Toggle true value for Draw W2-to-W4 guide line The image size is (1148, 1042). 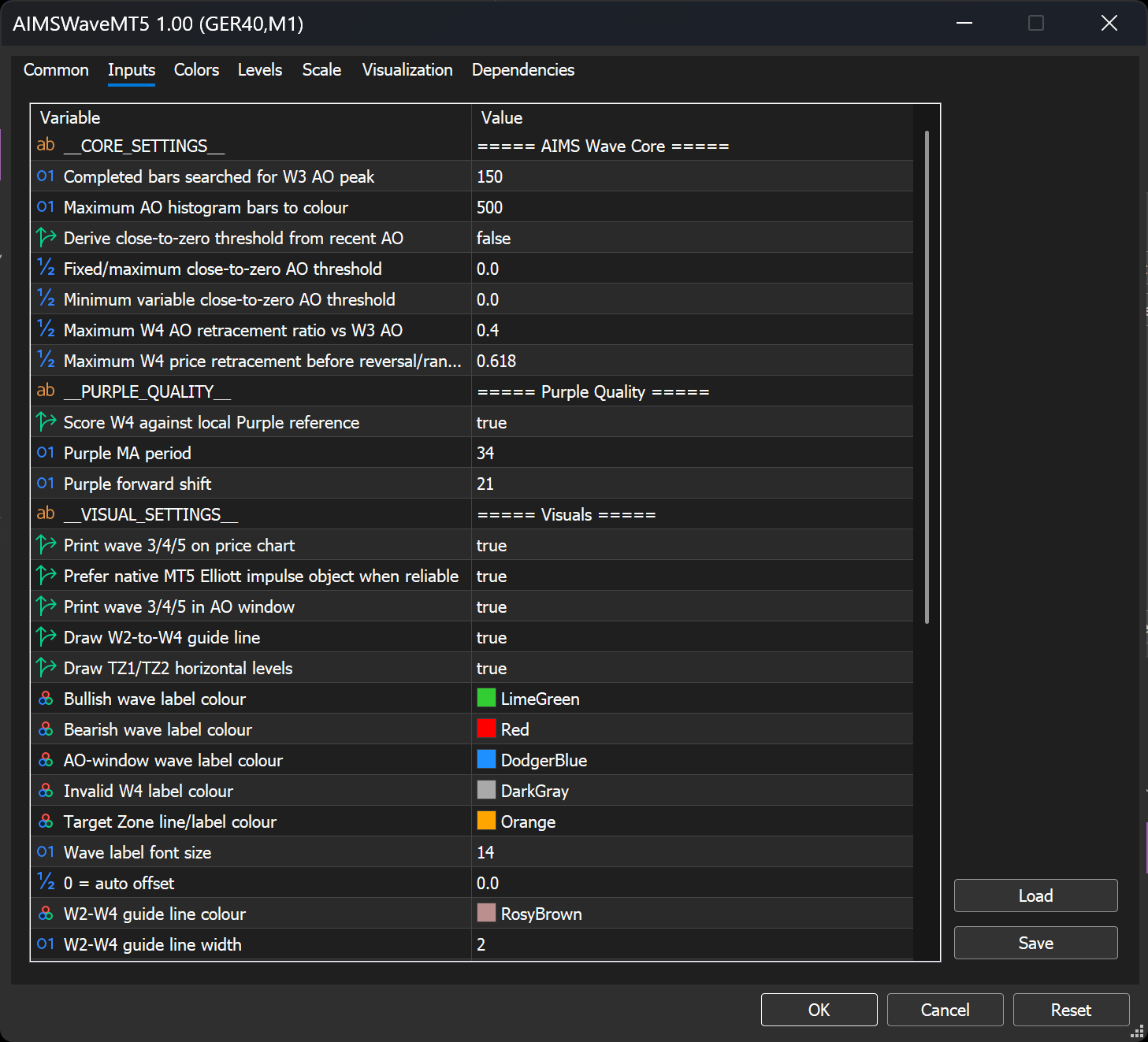(x=693, y=637)
